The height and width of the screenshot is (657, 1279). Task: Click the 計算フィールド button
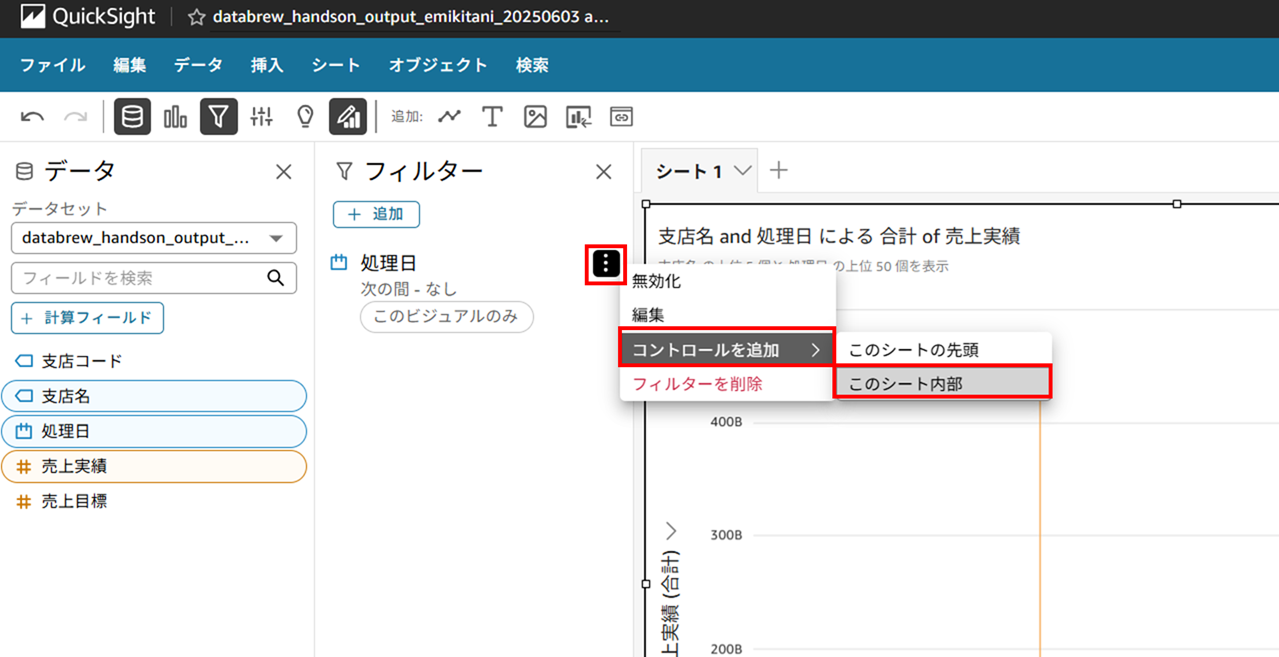click(x=87, y=318)
